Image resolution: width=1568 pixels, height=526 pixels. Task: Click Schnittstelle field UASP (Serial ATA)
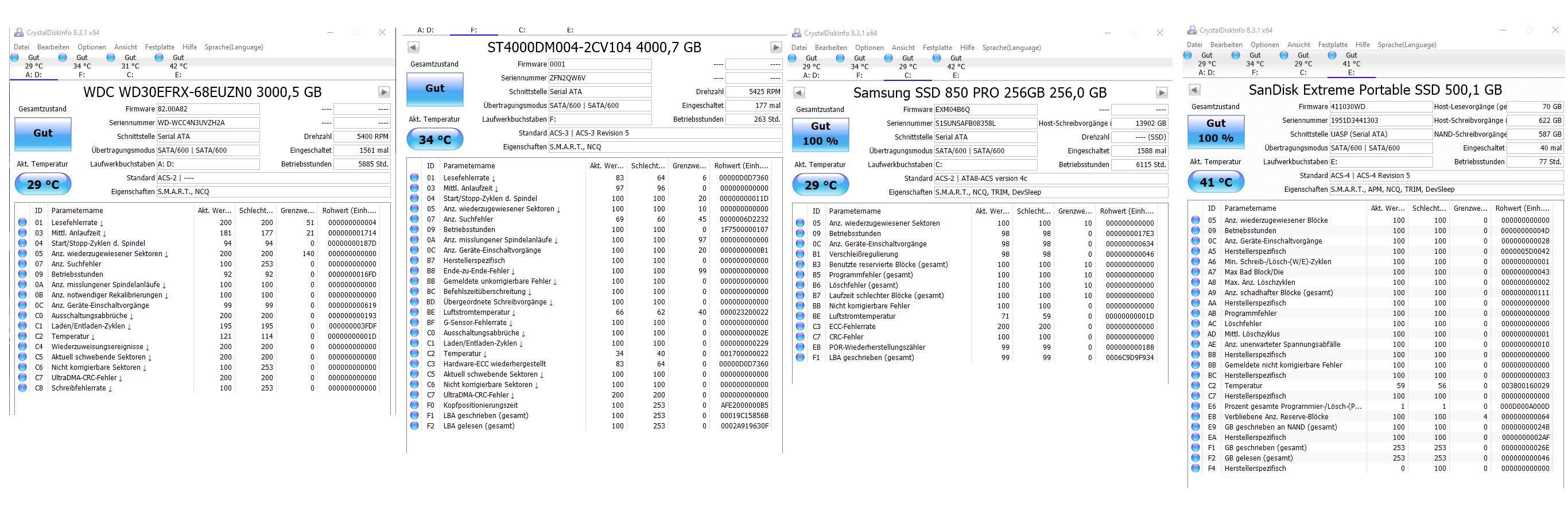click(1381, 134)
